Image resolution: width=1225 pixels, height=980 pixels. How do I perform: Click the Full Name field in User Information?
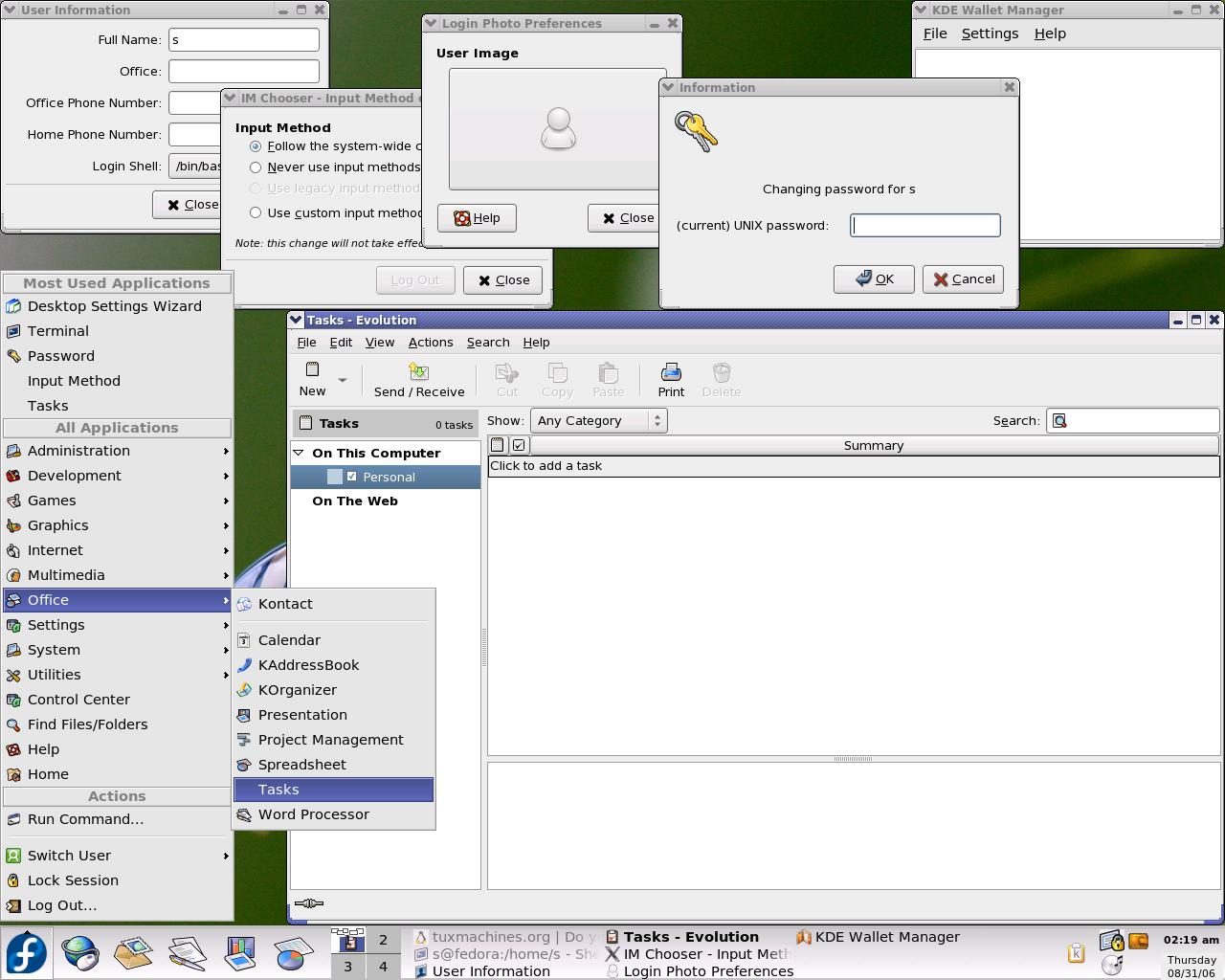click(244, 40)
